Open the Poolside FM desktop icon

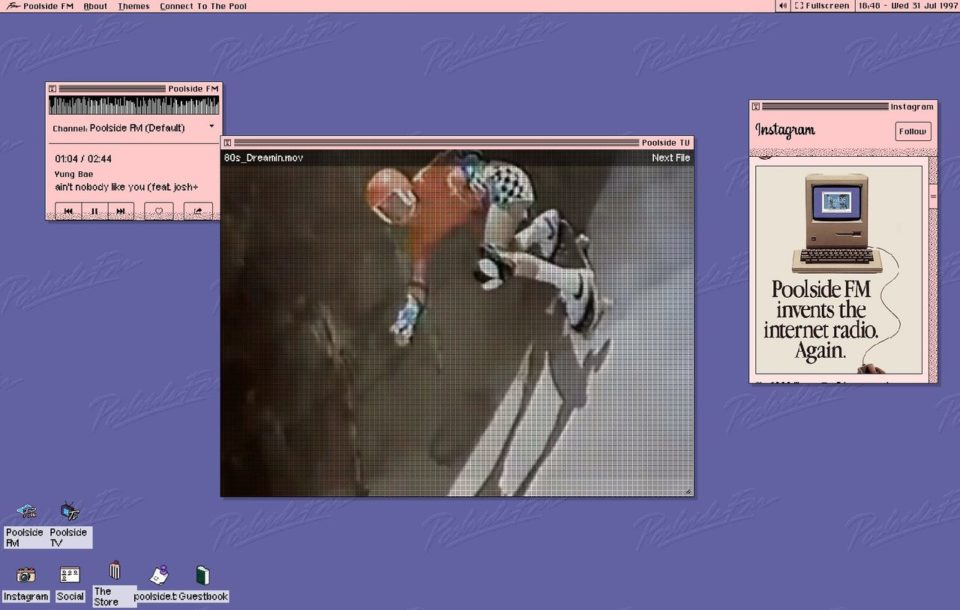coord(25,525)
